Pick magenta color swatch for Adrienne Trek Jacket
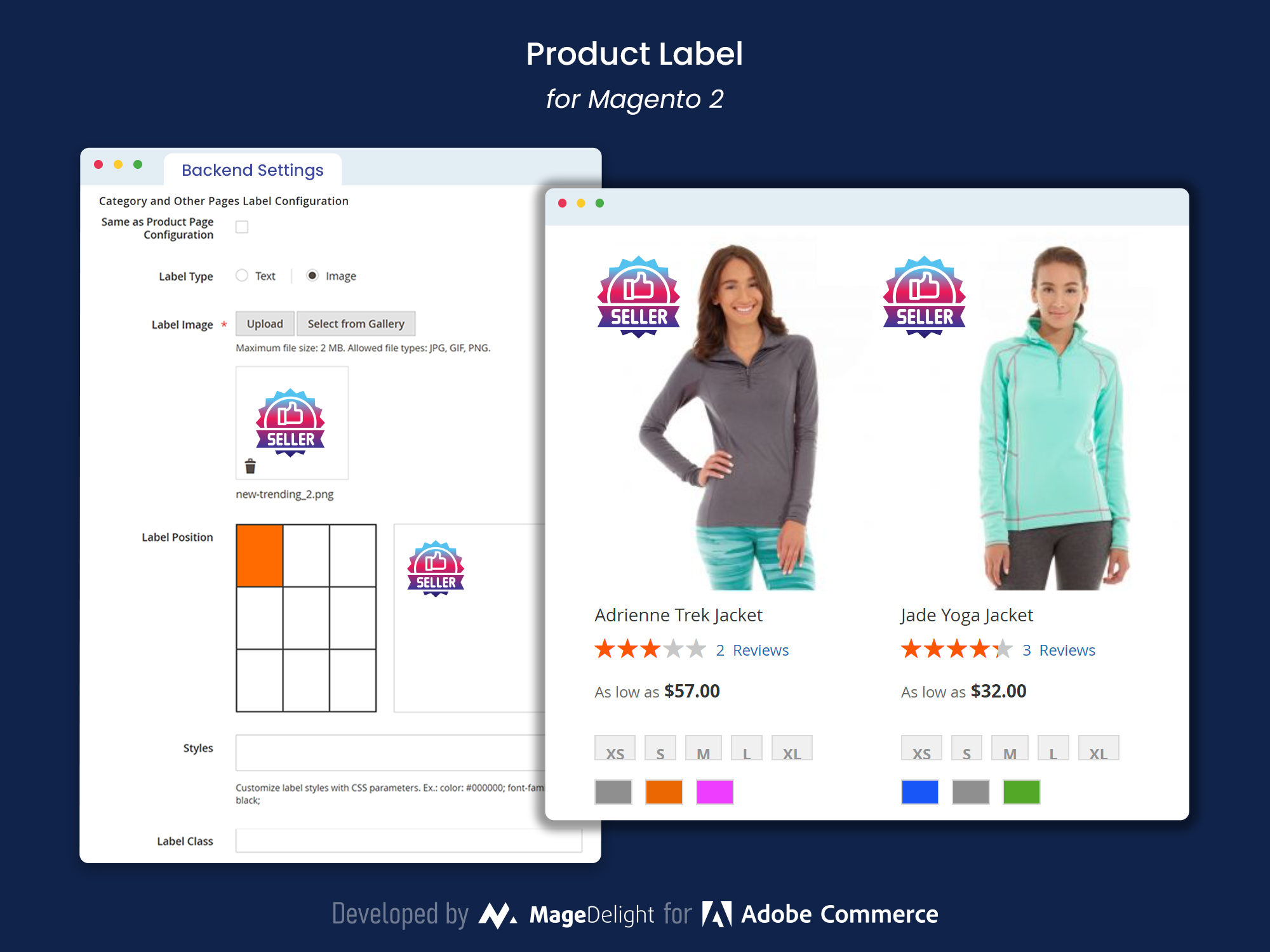Viewport: 1270px width, 952px height. click(715, 792)
